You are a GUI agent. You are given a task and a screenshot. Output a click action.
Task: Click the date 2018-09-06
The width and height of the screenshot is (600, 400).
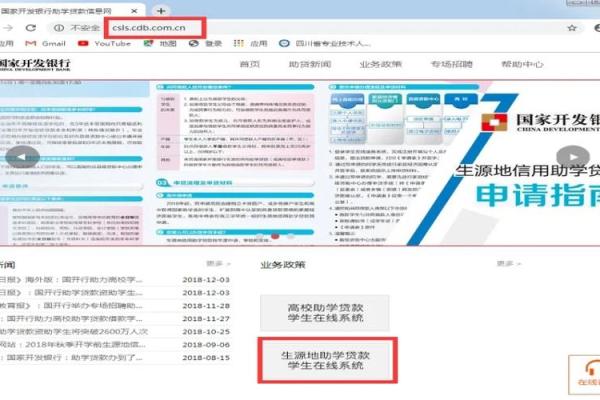point(206,345)
